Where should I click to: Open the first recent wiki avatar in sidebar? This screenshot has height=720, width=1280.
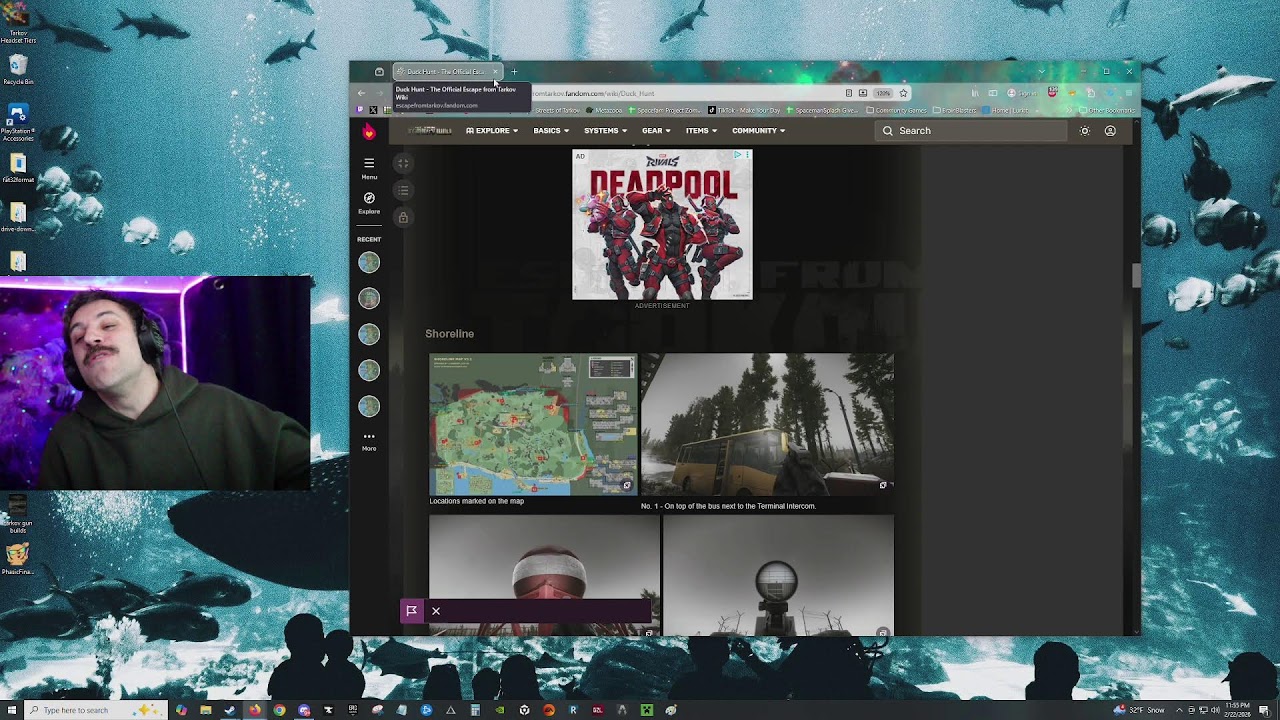tap(369, 262)
